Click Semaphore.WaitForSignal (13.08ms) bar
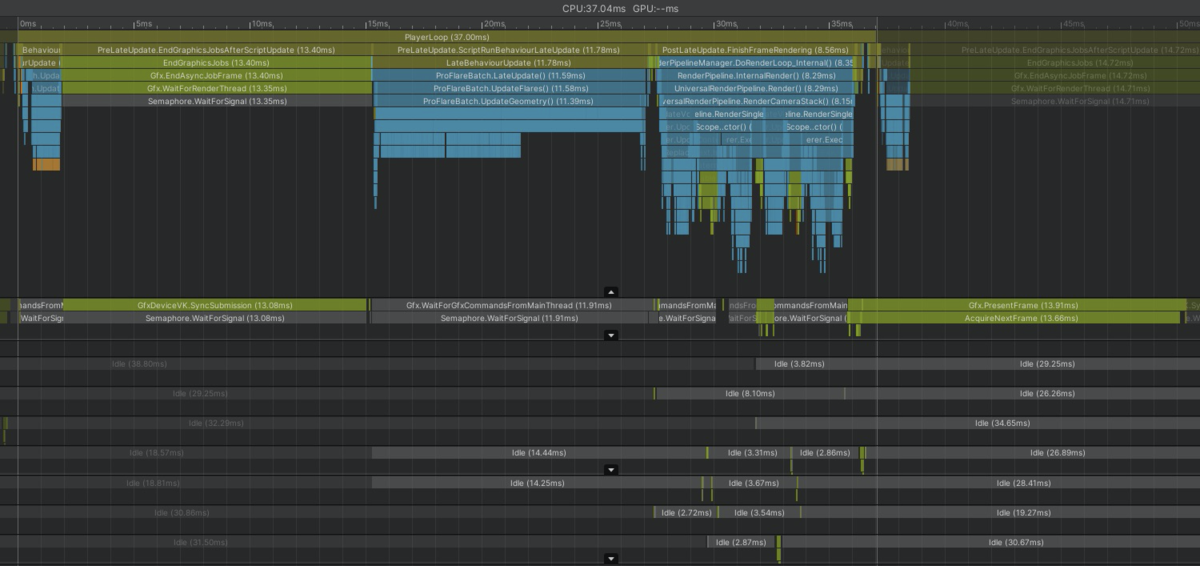The width and height of the screenshot is (1200, 566). coord(215,318)
